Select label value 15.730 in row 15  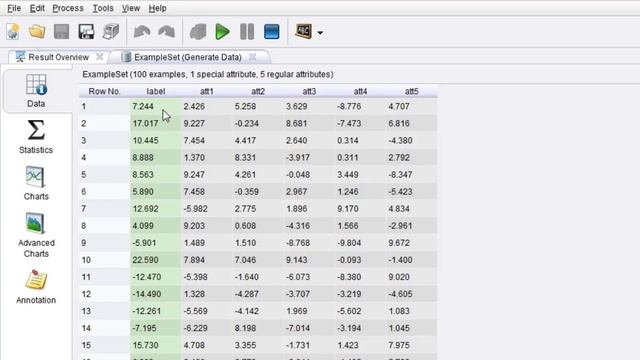[x=145, y=345]
